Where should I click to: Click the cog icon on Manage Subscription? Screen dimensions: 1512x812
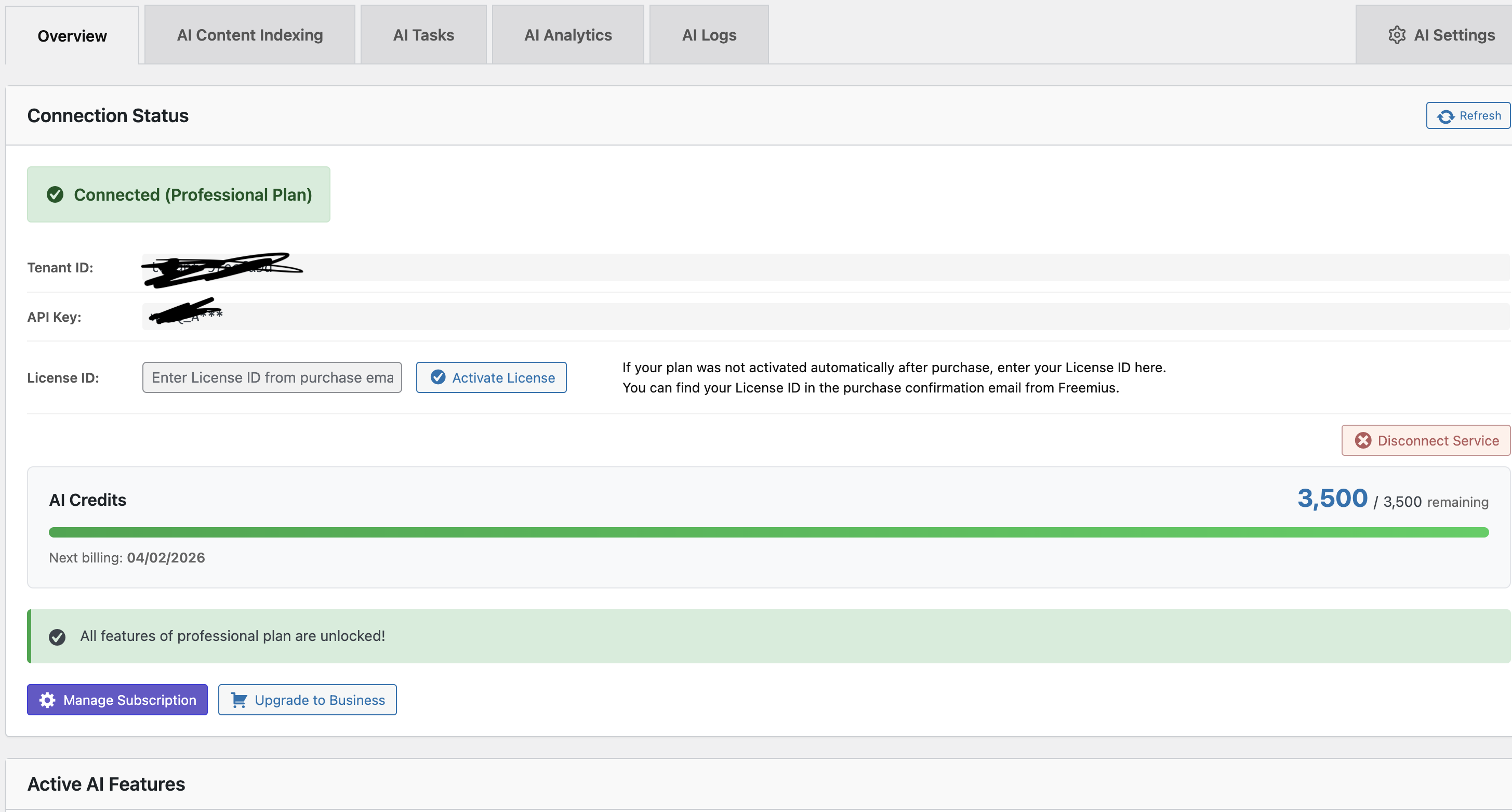coord(48,700)
